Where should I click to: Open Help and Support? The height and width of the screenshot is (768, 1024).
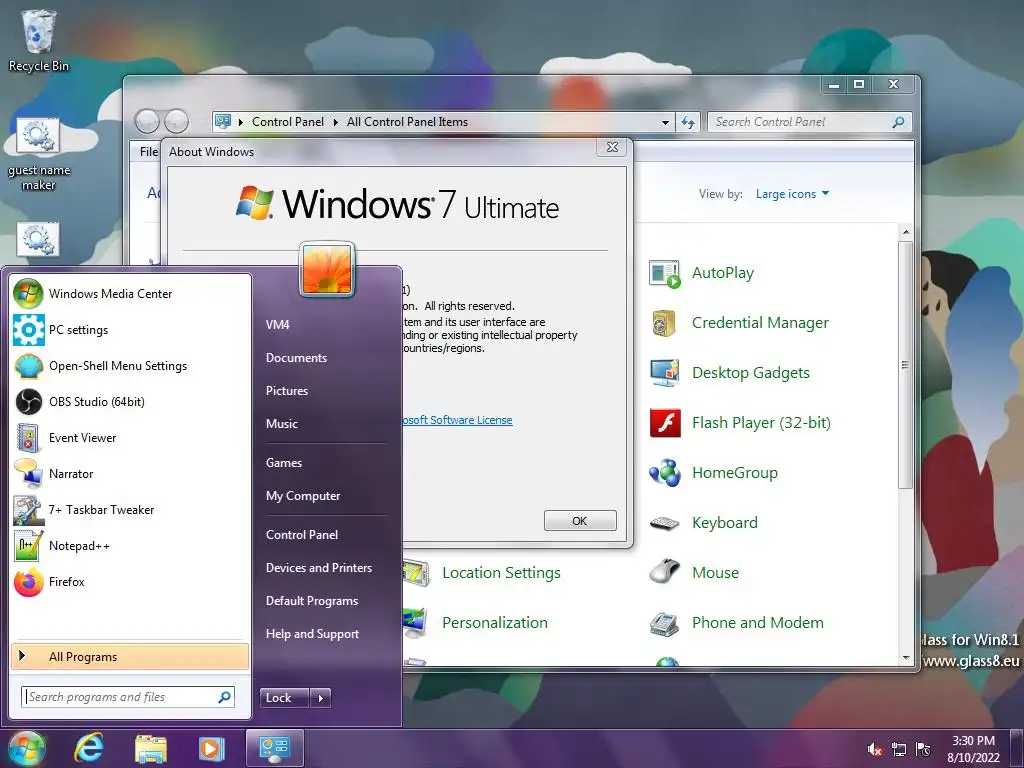(312, 634)
